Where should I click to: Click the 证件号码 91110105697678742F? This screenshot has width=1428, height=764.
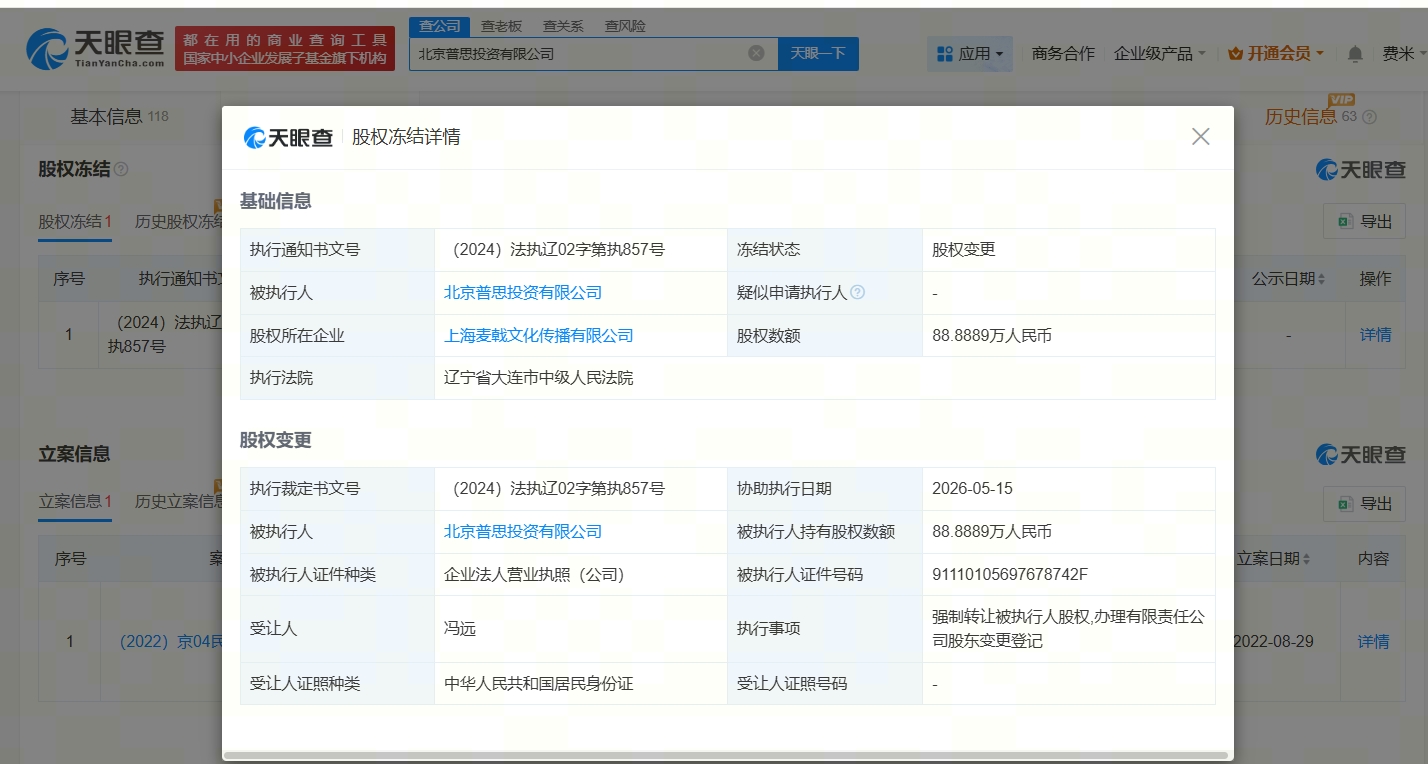pyautogui.click(x=1010, y=575)
